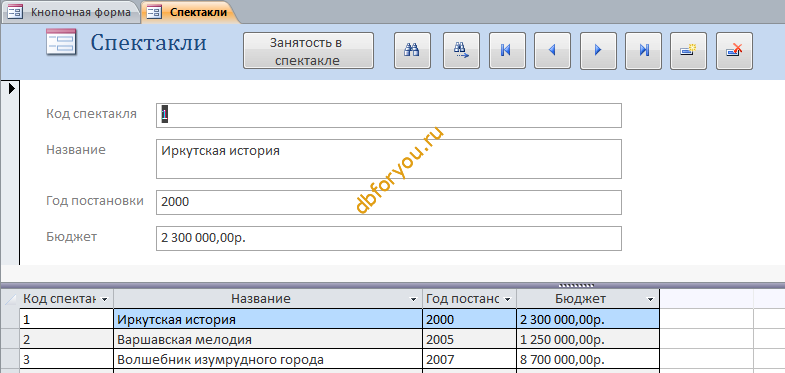
Task: Click Варшавская мелодия cell
Action: [268, 339]
